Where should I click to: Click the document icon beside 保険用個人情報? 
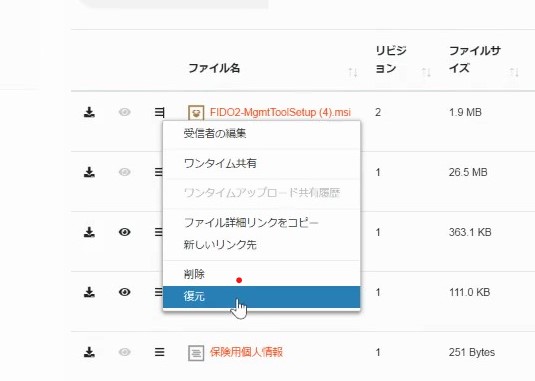(196, 353)
